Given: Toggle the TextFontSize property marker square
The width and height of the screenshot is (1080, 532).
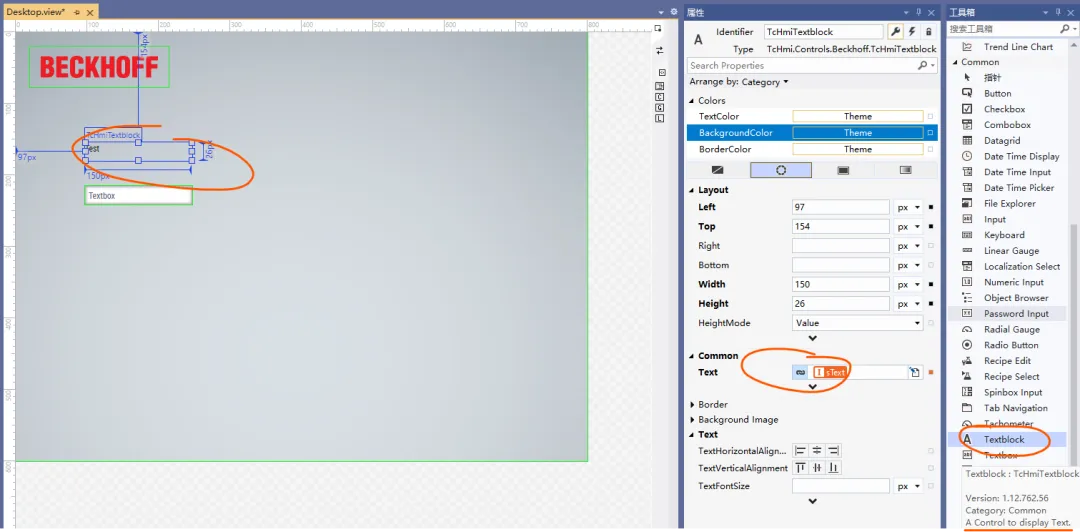Looking at the screenshot, I should coord(931,487).
